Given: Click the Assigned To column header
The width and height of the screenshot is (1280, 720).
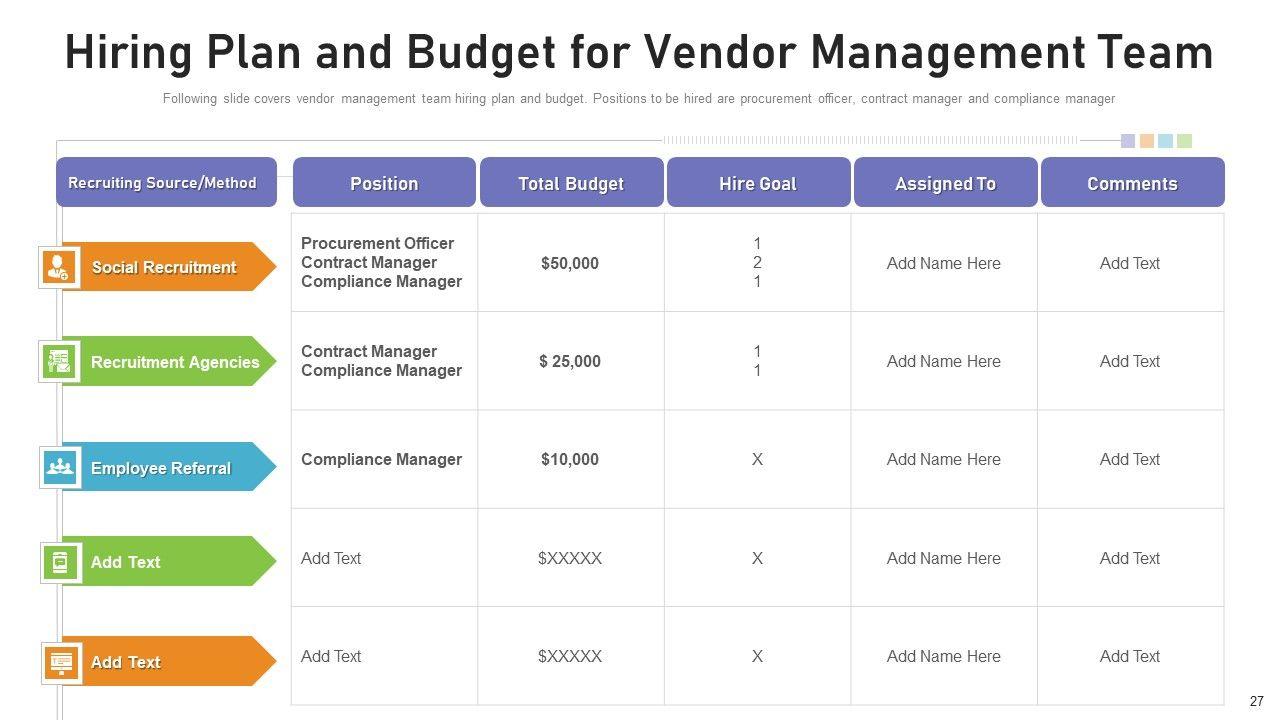Looking at the screenshot, I should [x=945, y=183].
